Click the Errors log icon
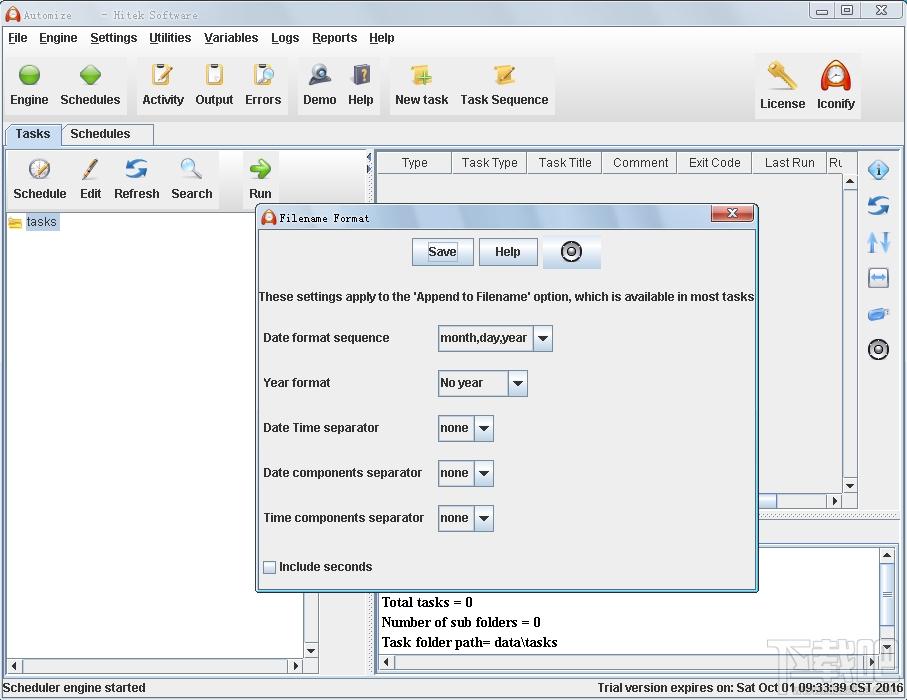Image resolution: width=907 pixels, height=700 pixels. (263, 75)
